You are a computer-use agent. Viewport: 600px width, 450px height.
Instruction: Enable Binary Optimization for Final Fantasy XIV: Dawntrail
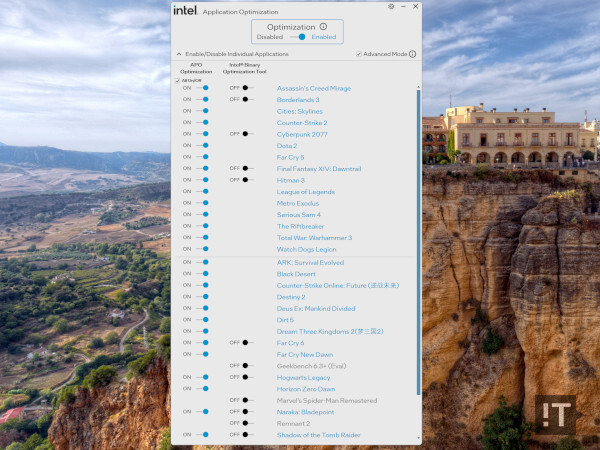[x=248, y=168]
